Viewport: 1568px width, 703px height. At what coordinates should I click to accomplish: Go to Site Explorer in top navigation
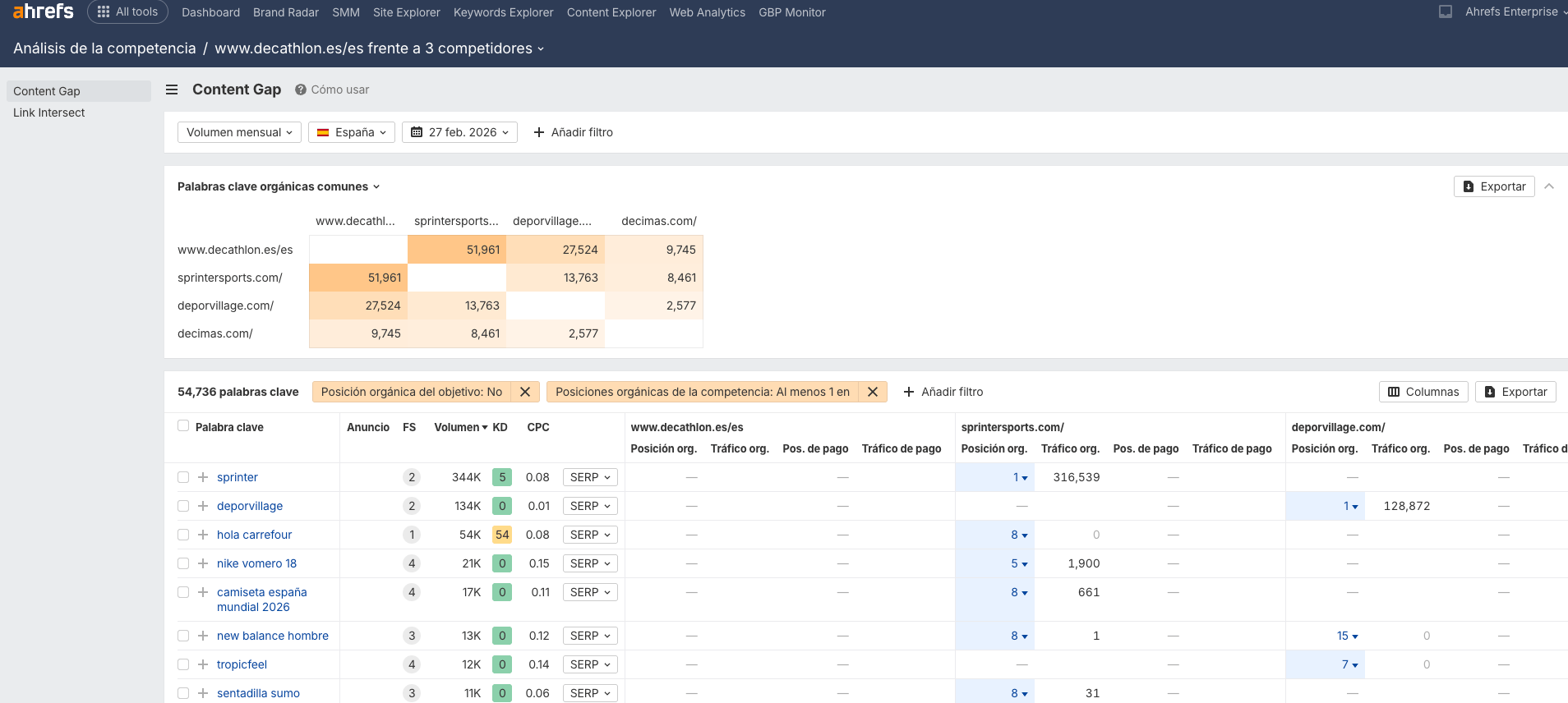[x=406, y=12]
